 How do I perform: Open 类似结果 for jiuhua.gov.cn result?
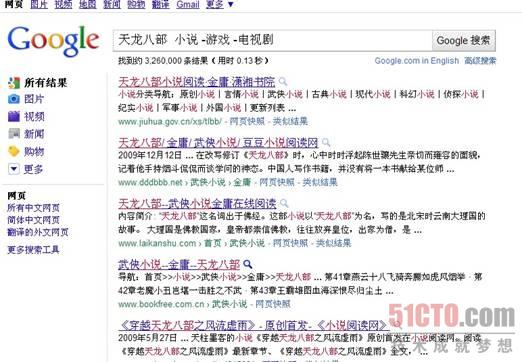(290, 121)
